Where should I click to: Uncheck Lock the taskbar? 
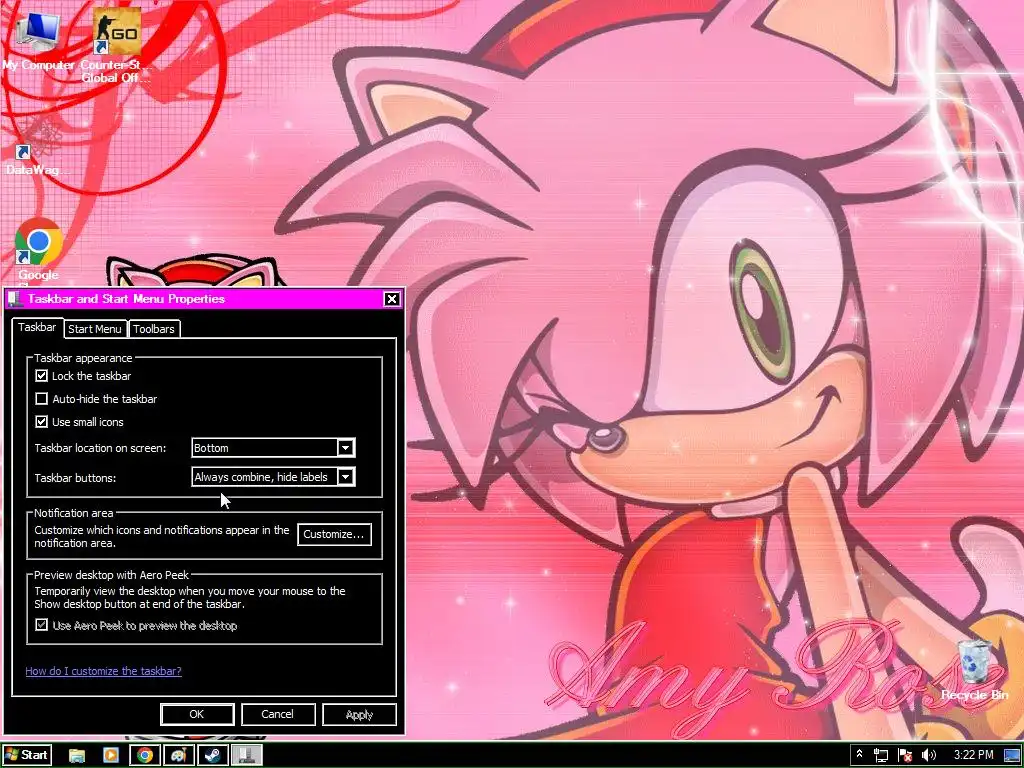[x=42, y=376]
